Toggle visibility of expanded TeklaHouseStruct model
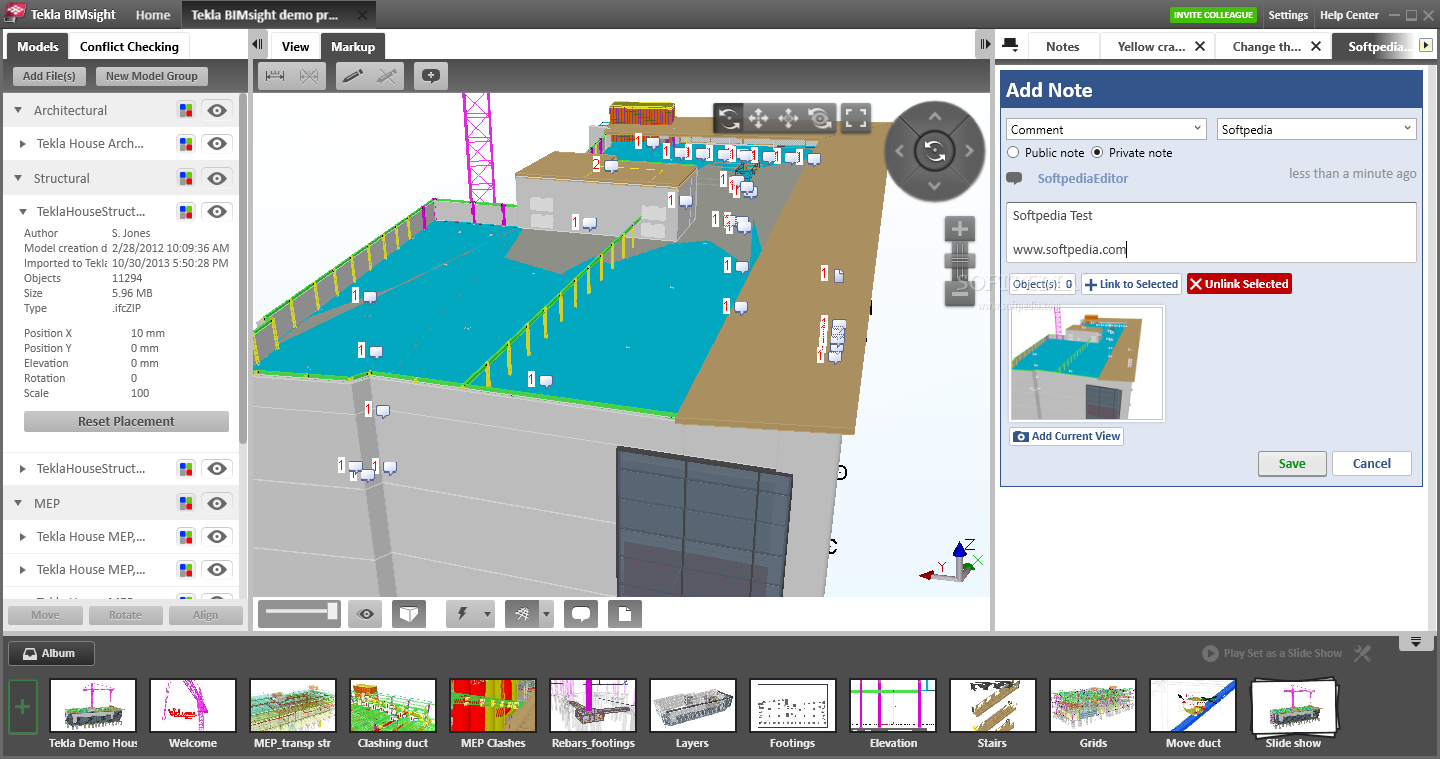The height and width of the screenshot is (759, 1440). pos(218,211)
